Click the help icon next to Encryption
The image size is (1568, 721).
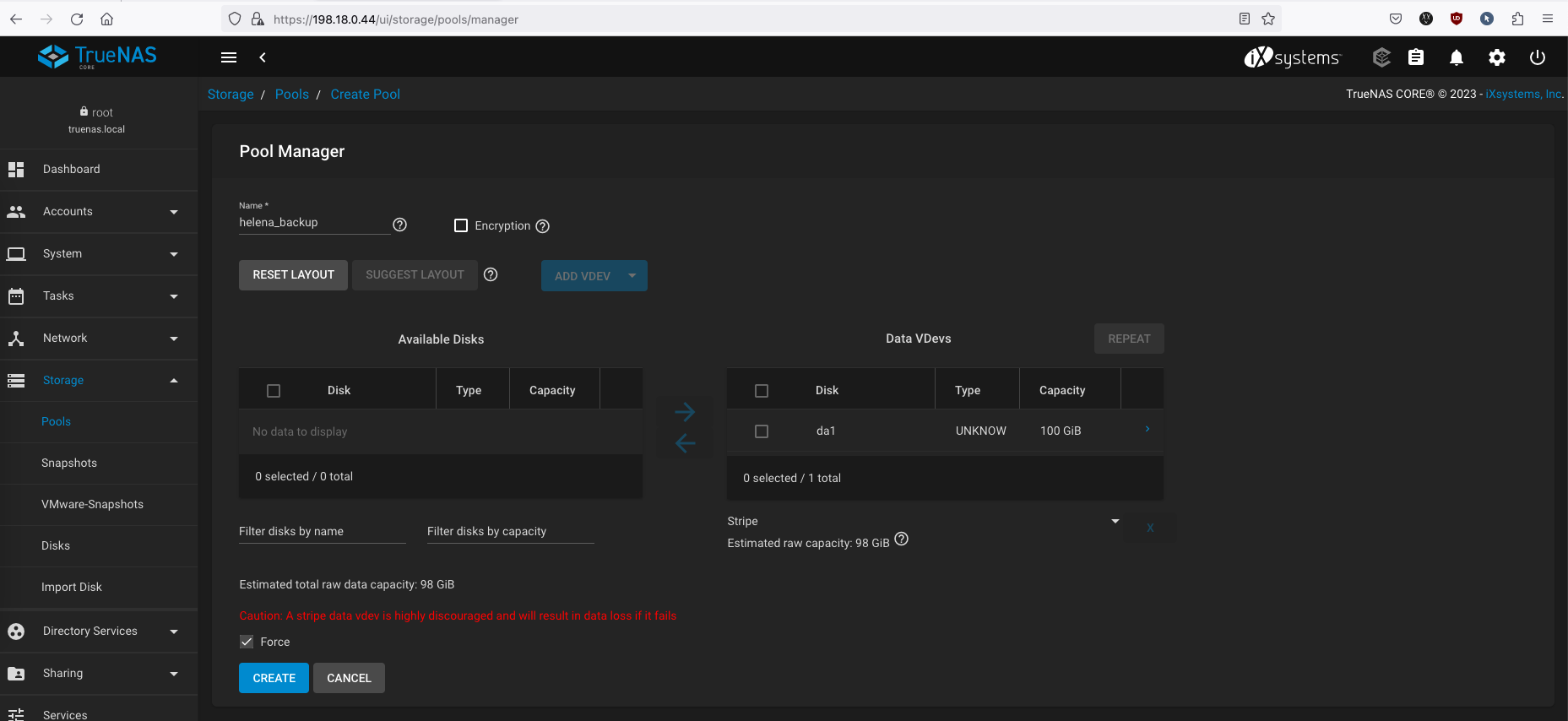coord(543,226)
